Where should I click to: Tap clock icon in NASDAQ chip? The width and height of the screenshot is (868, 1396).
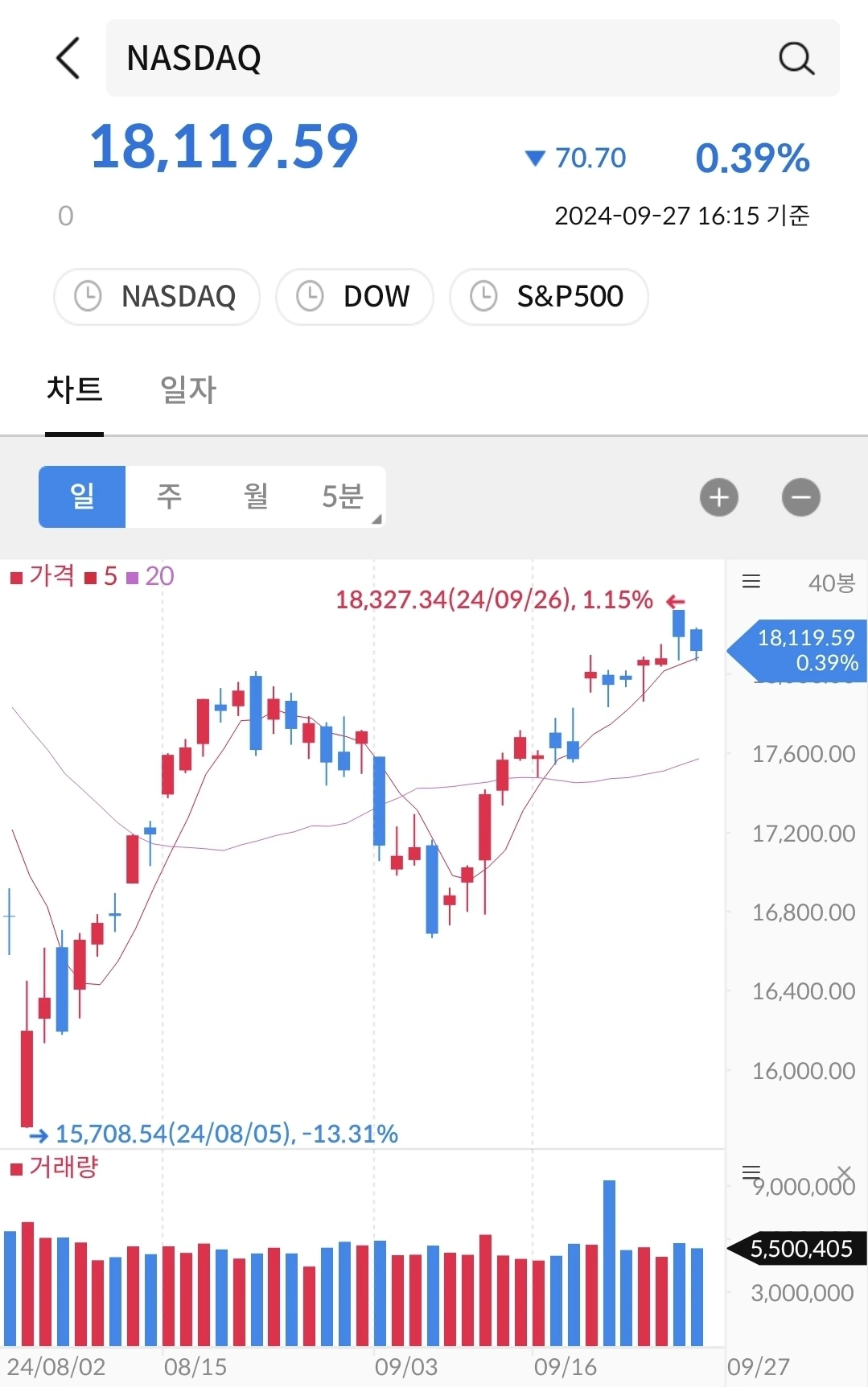pyautogui.click(x=88, y=296)
